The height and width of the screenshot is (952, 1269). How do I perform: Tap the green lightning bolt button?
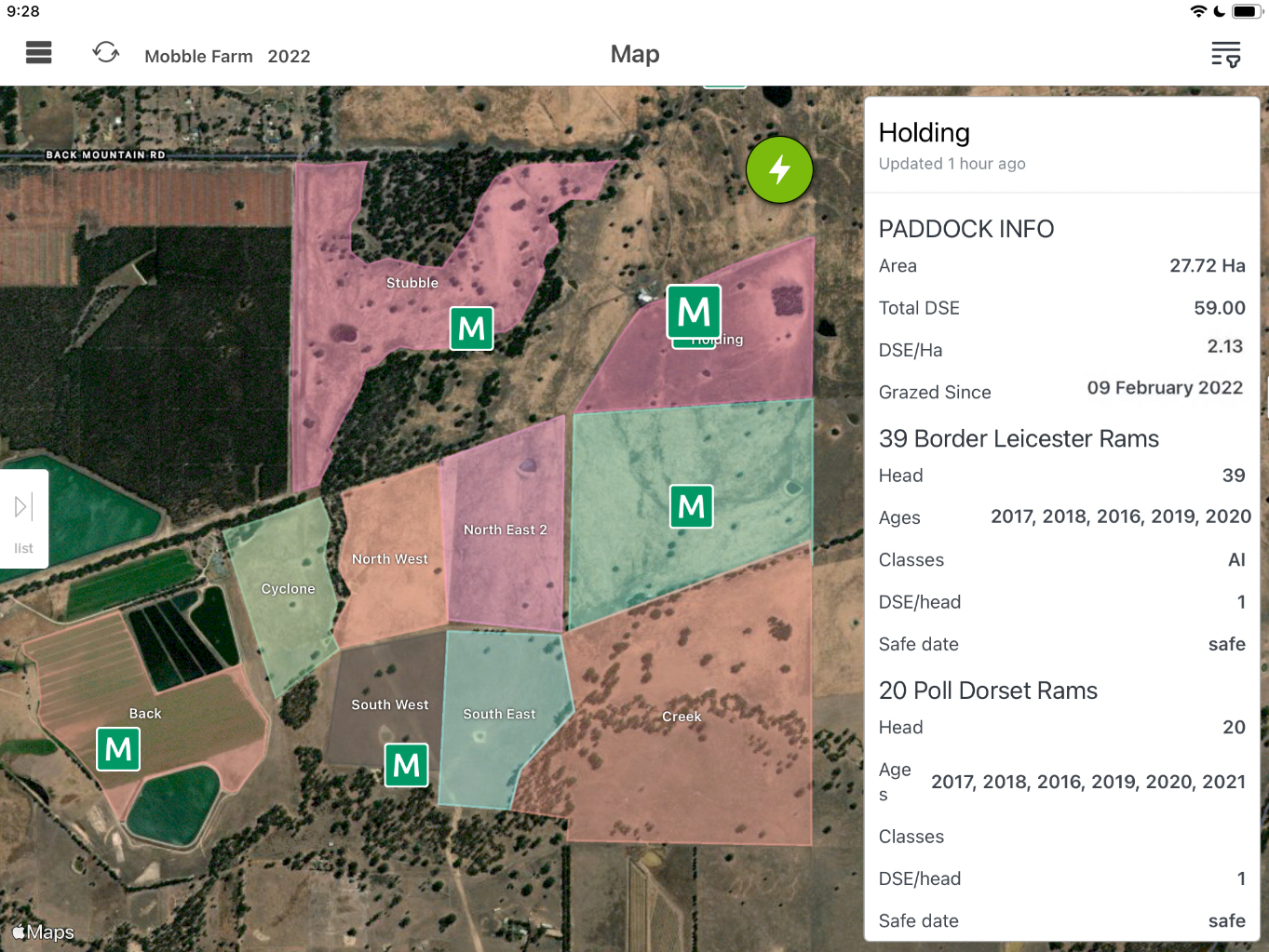tap(779, 169)
